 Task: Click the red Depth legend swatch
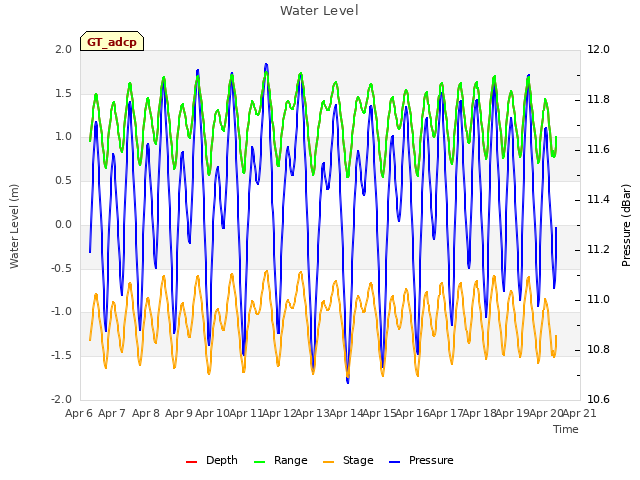(191, 462)
